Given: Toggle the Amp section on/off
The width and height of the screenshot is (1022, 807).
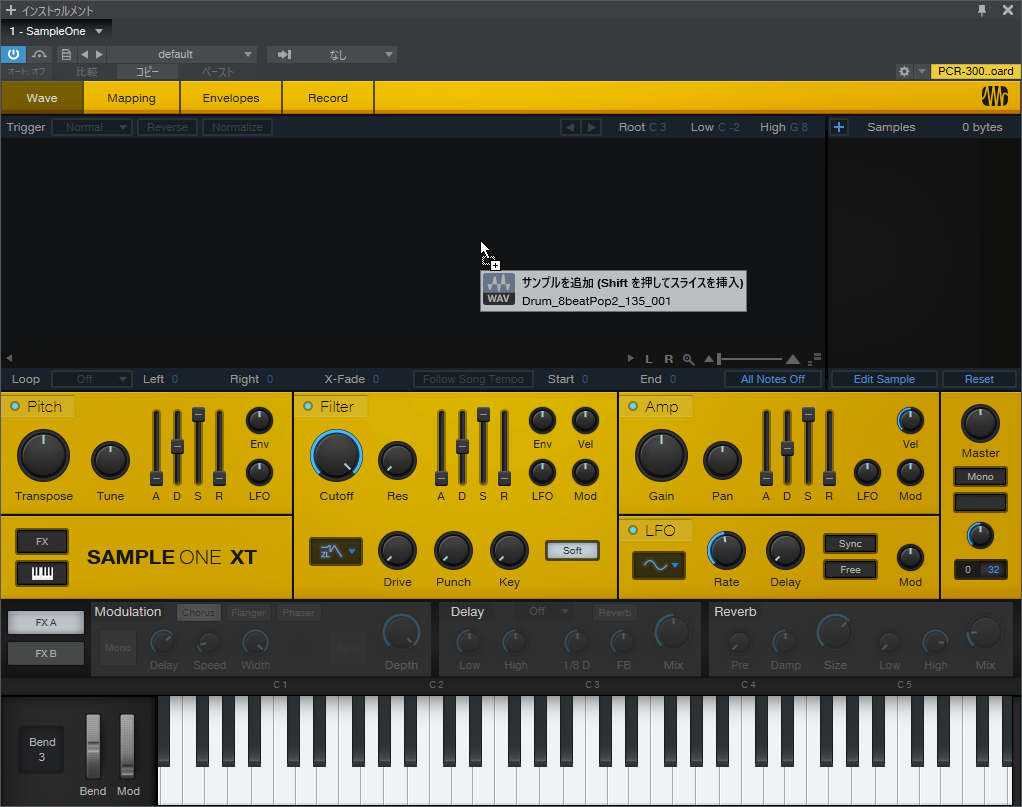Looking at the screenshot, I should coord(633,406).
